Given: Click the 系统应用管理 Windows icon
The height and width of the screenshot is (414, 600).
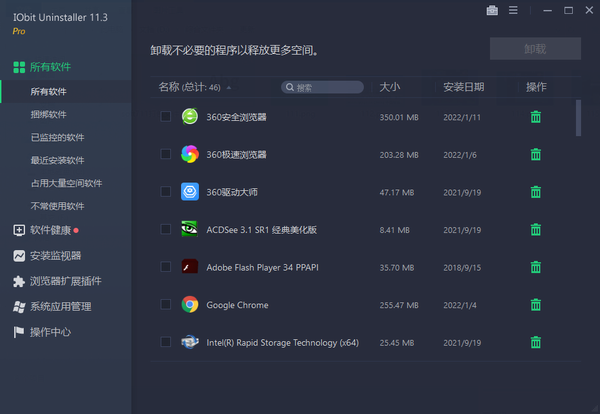Looking at the screenshot, I should coord(19,306).
